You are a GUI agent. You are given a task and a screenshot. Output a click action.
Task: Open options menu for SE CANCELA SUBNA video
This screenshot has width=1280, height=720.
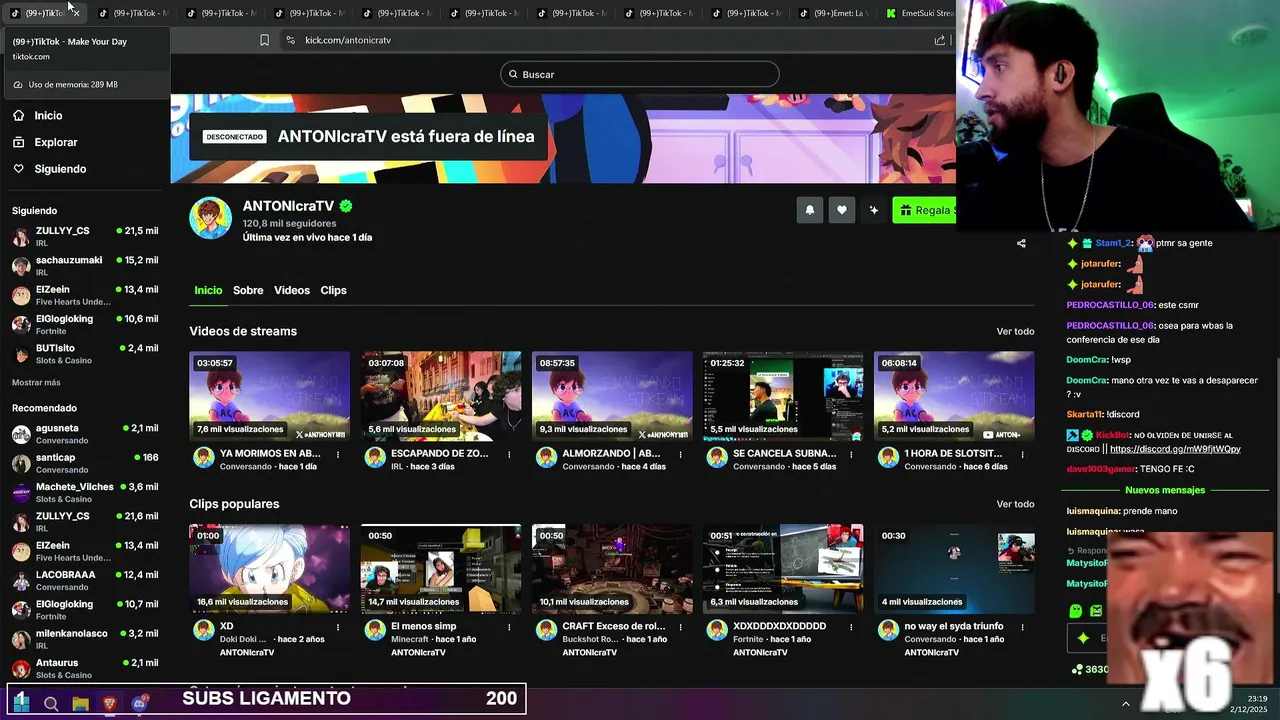click(851, 454)
